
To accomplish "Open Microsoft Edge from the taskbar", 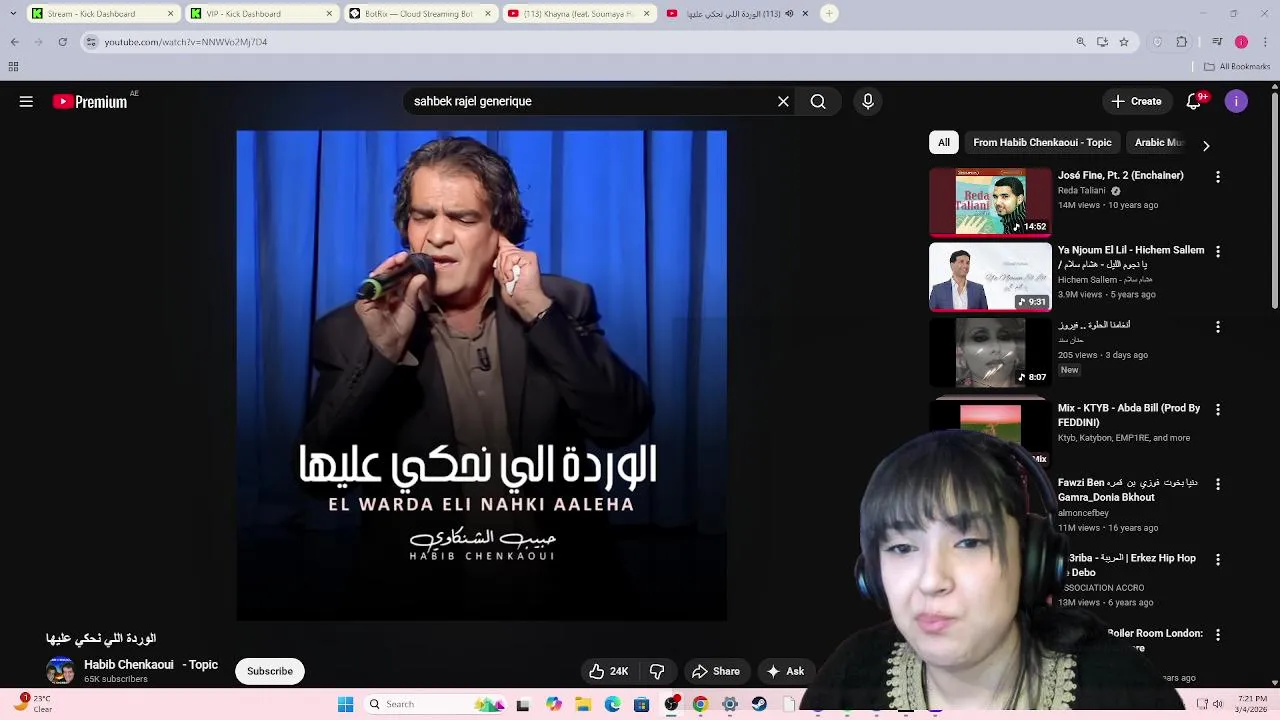I will [612, 704].
